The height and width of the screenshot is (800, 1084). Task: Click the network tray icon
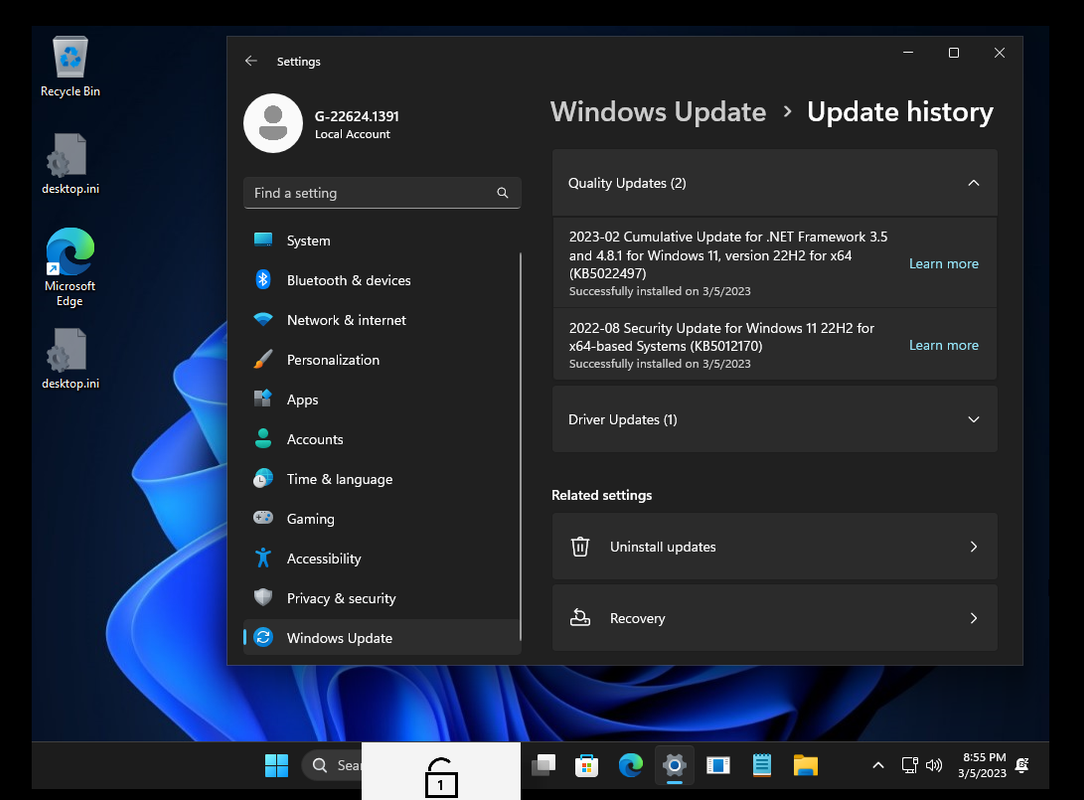coord(909,765)
